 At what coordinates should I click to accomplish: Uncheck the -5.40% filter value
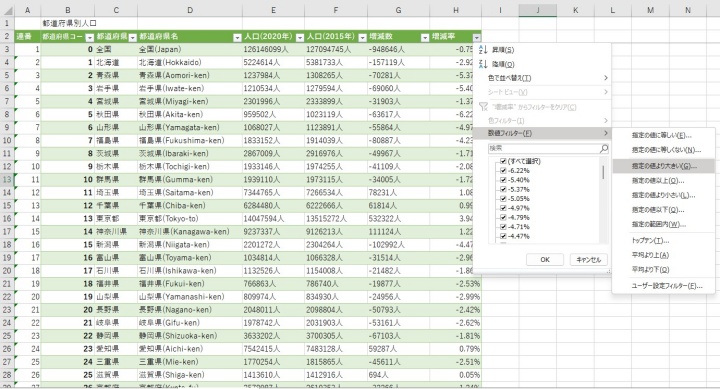(503, 180)
